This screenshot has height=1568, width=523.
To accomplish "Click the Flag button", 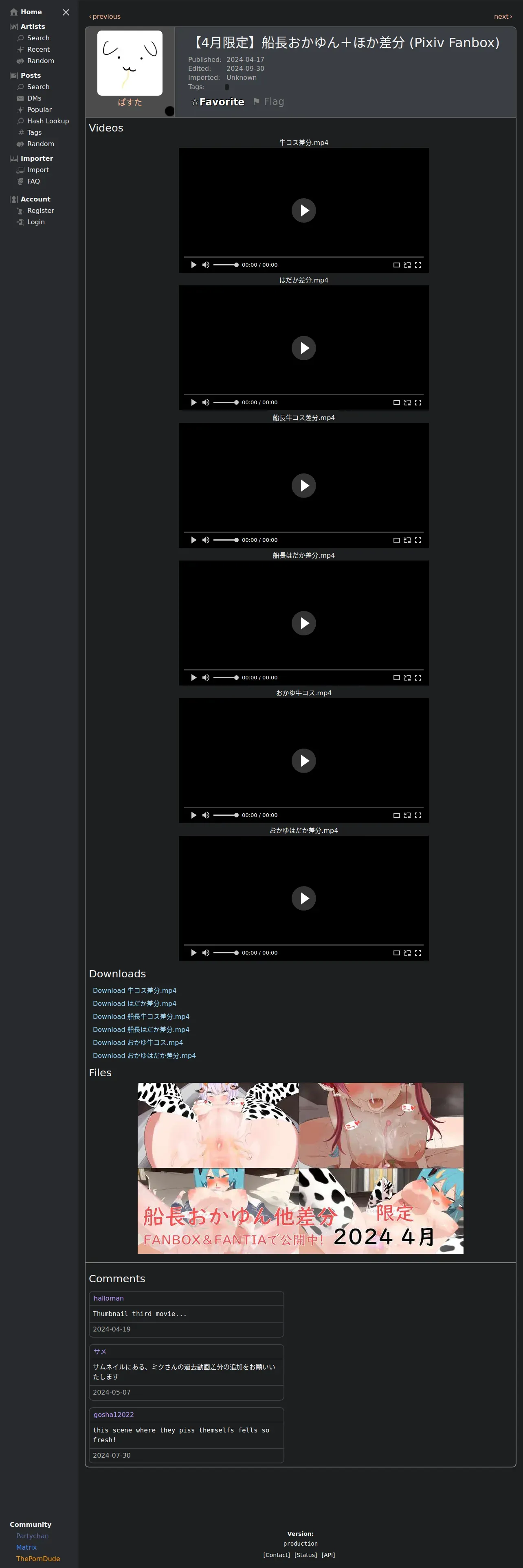I will click(268, 102).
